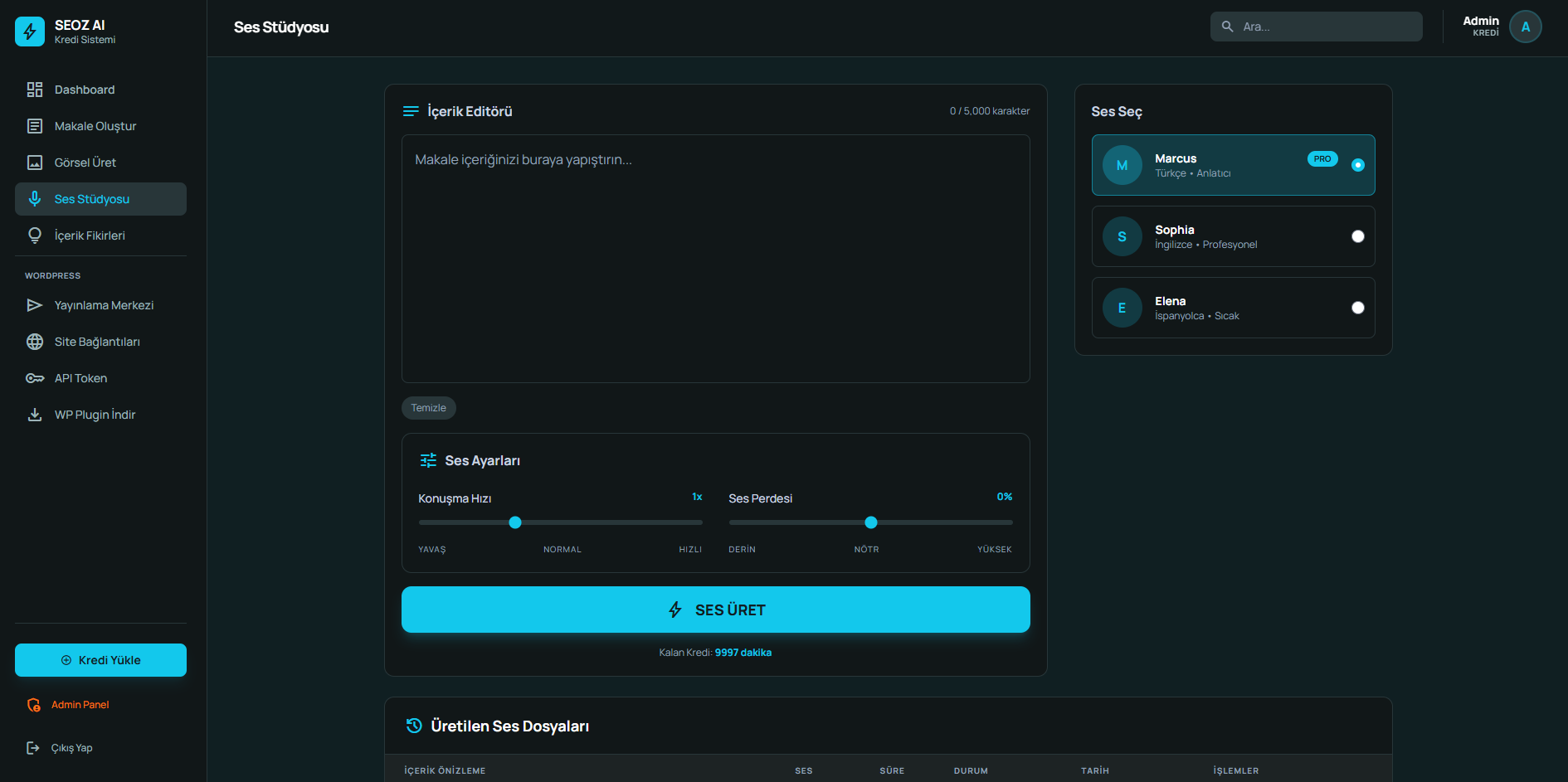Click the SEOZ AI lightning logo

pyautogui.click(x=30, y=32)
